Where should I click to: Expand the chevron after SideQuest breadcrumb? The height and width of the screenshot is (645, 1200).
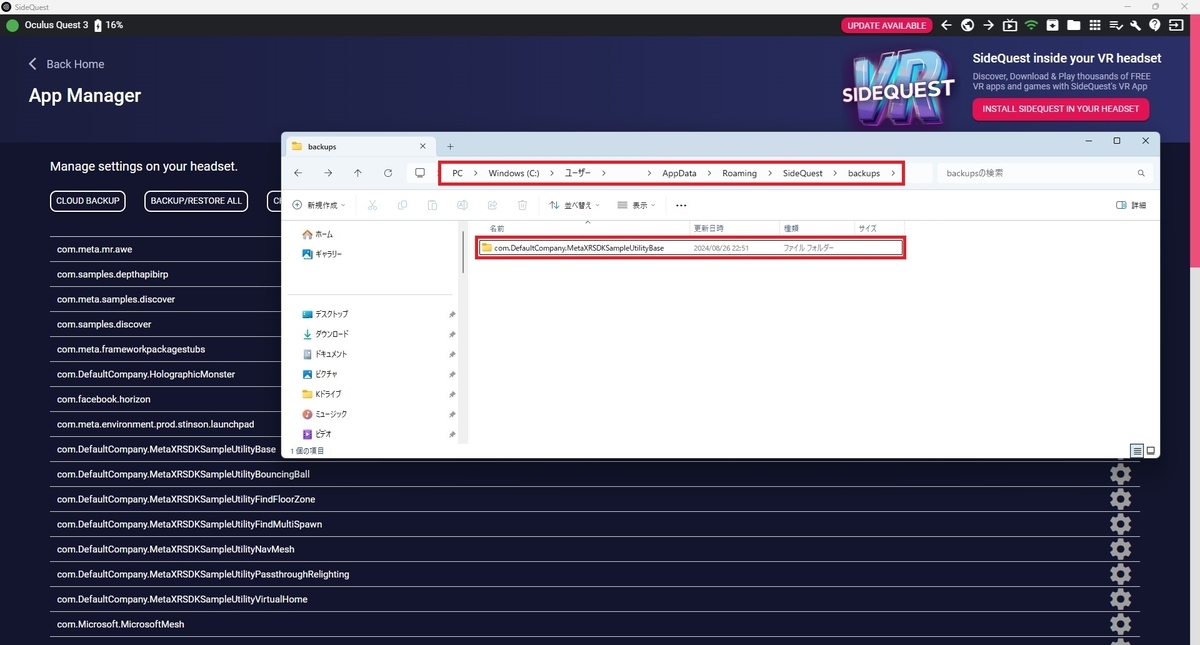(836, 173)
